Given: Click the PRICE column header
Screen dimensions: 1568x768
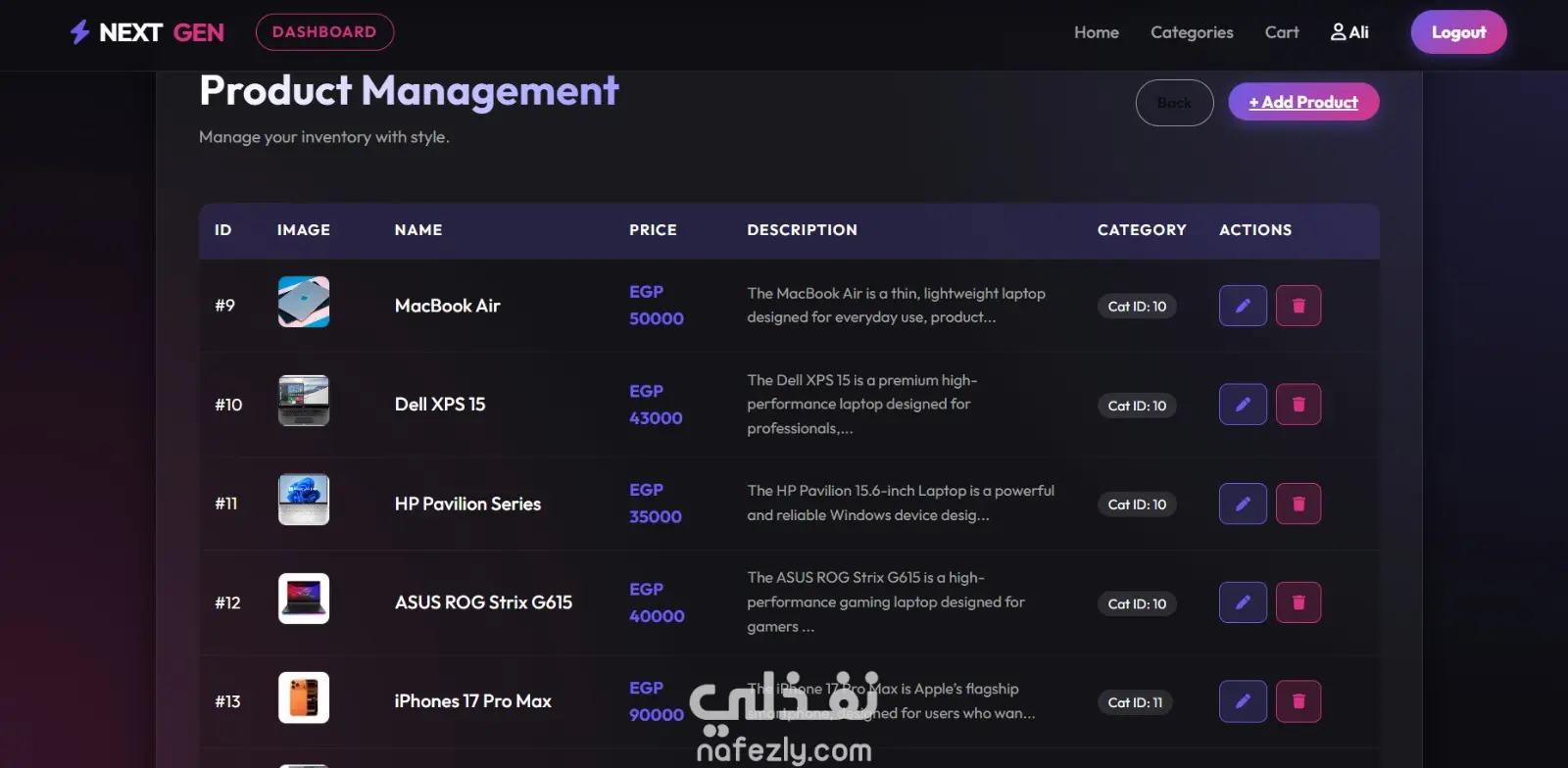Looking at the screenshot, I should 653,230.
